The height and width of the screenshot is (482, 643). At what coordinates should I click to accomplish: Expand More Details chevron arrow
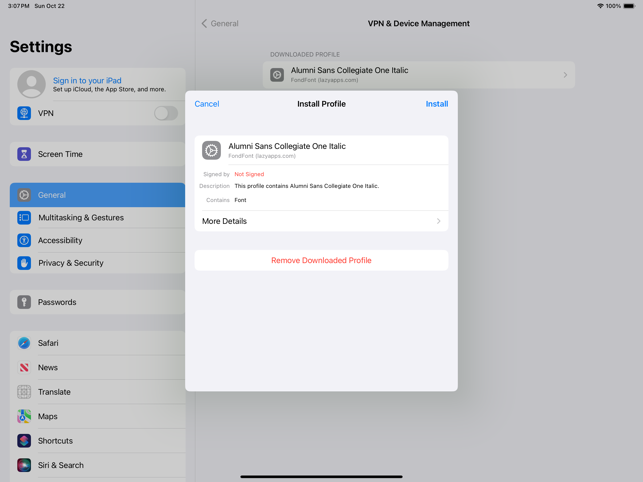coord(438,221)
